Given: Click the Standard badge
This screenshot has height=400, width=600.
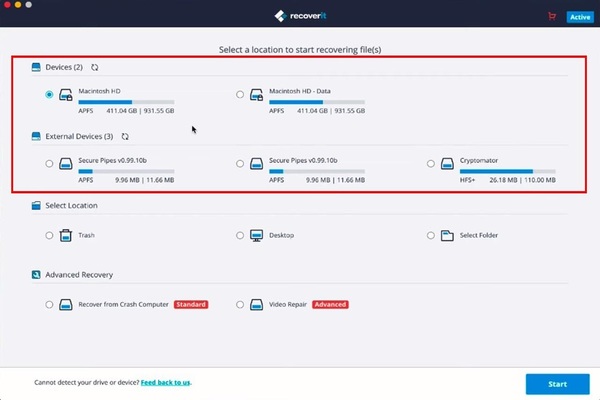Looking at the screenshot, I should point(191,305).
